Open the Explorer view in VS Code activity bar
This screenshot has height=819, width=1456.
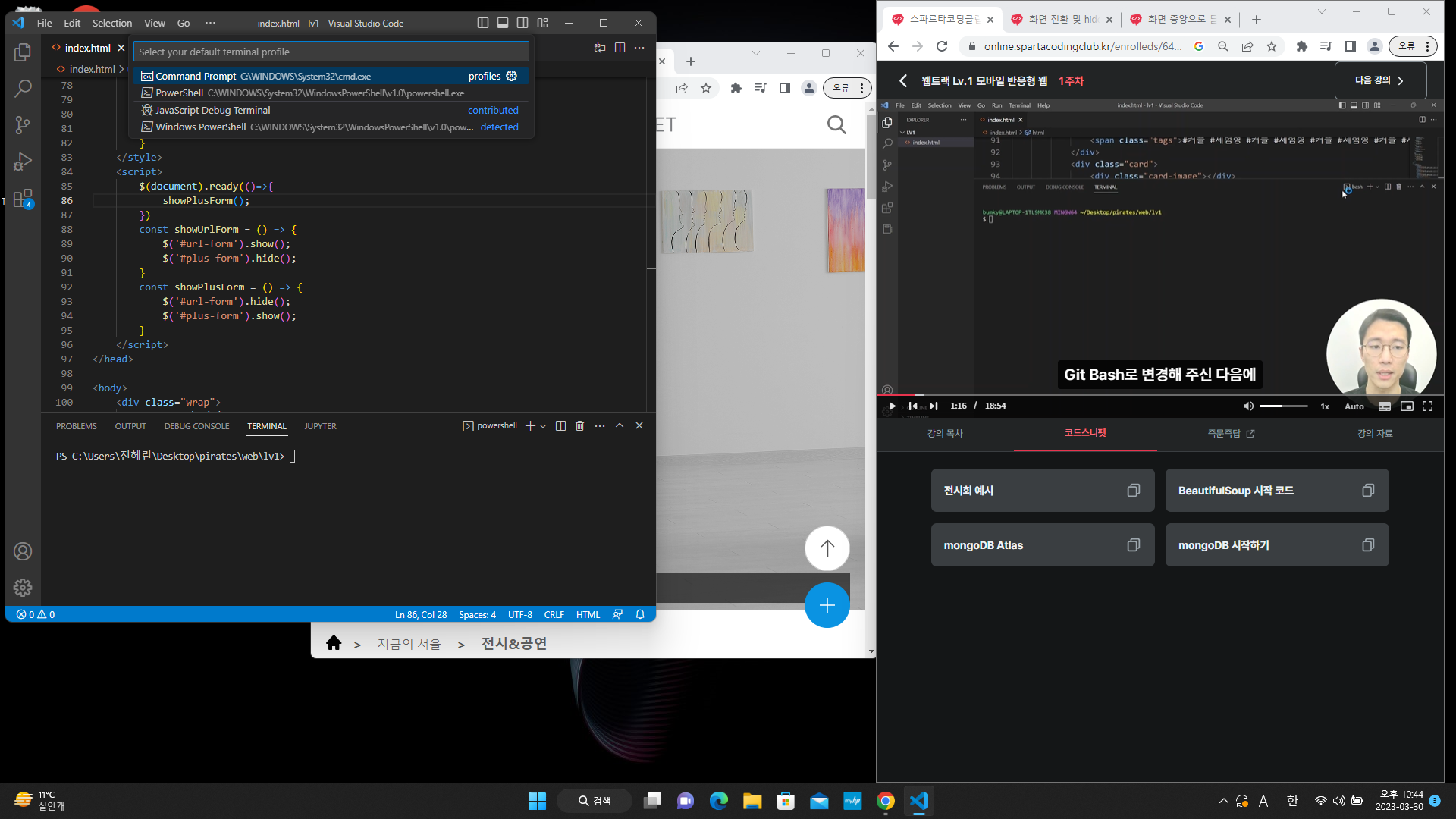(x=23, y=52)
